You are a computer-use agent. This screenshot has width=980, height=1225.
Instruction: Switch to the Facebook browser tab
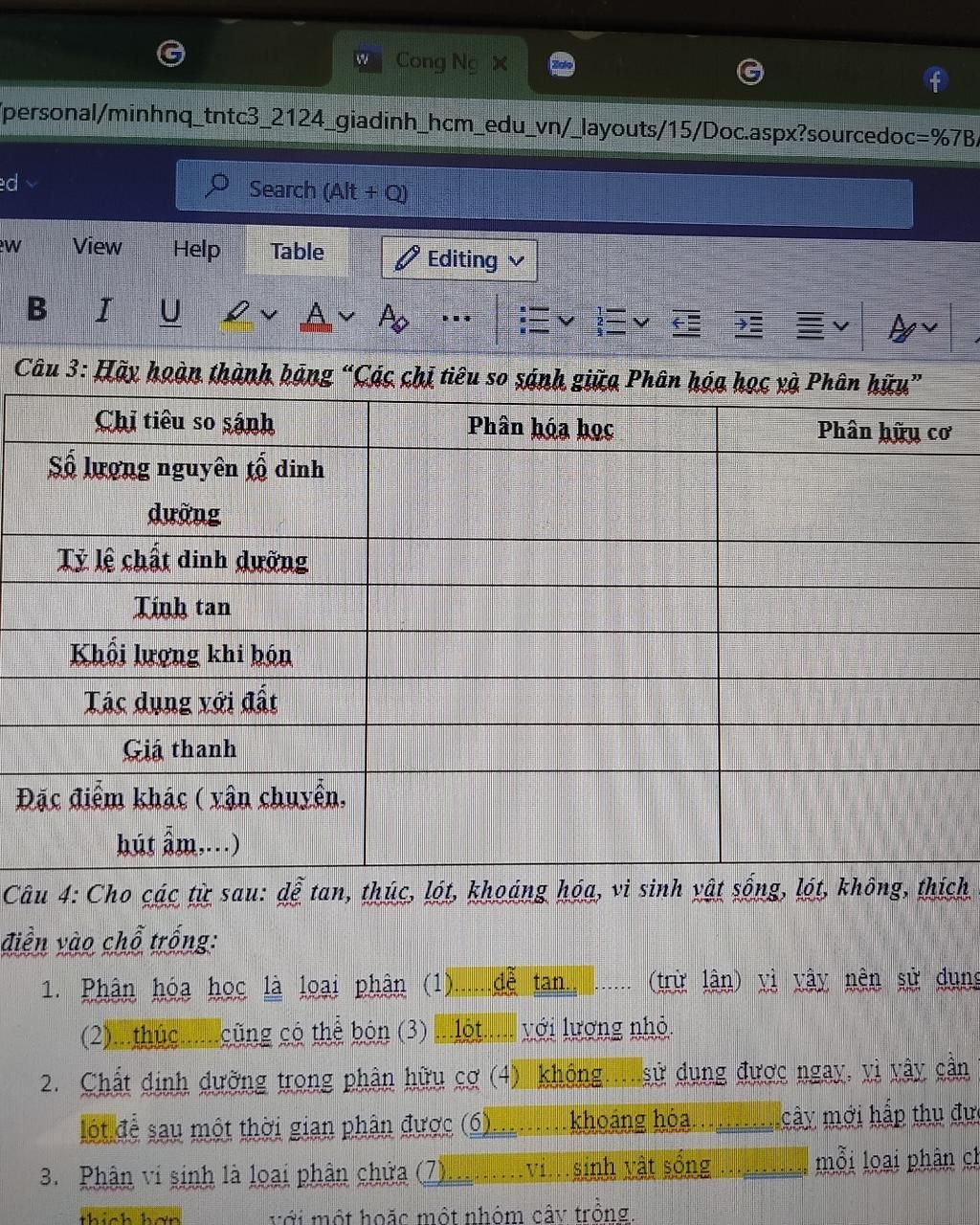[x=936, y=80]
